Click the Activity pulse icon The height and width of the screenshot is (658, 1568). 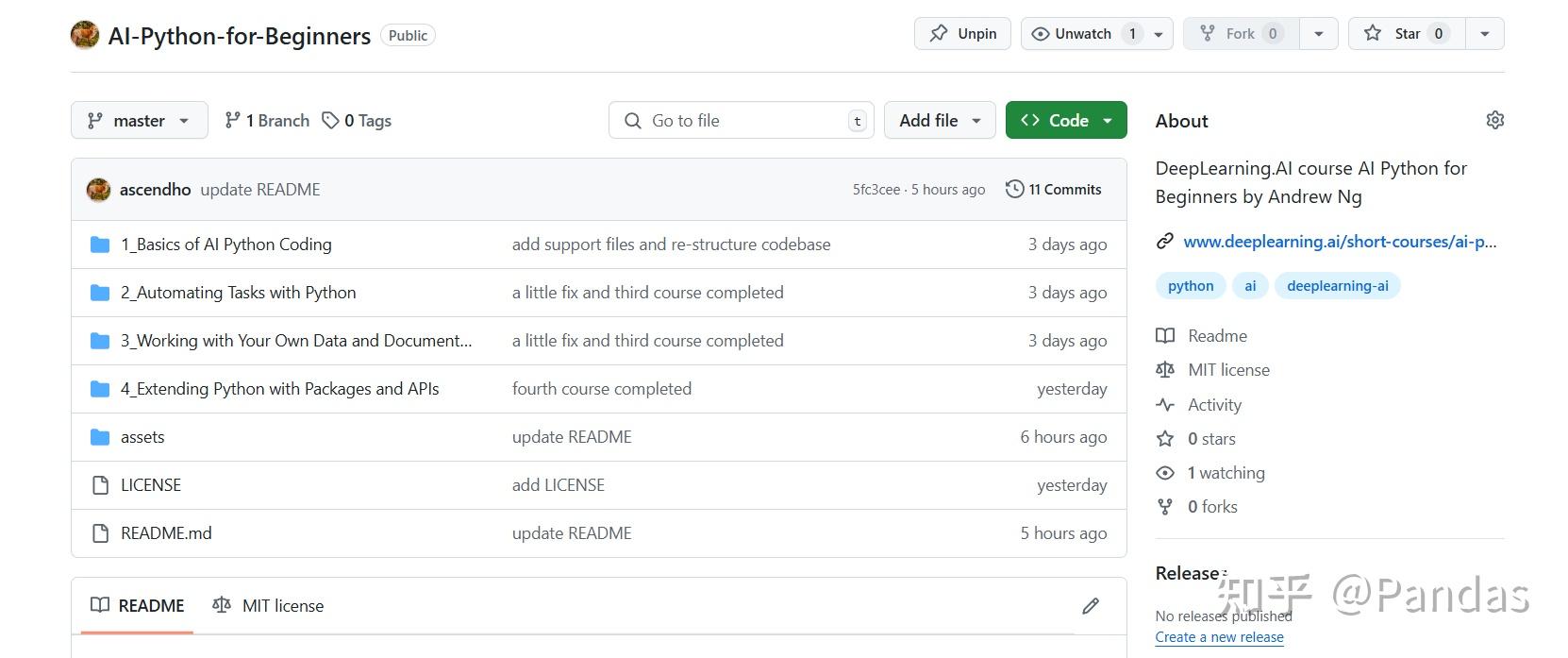tap(1165, 405)
